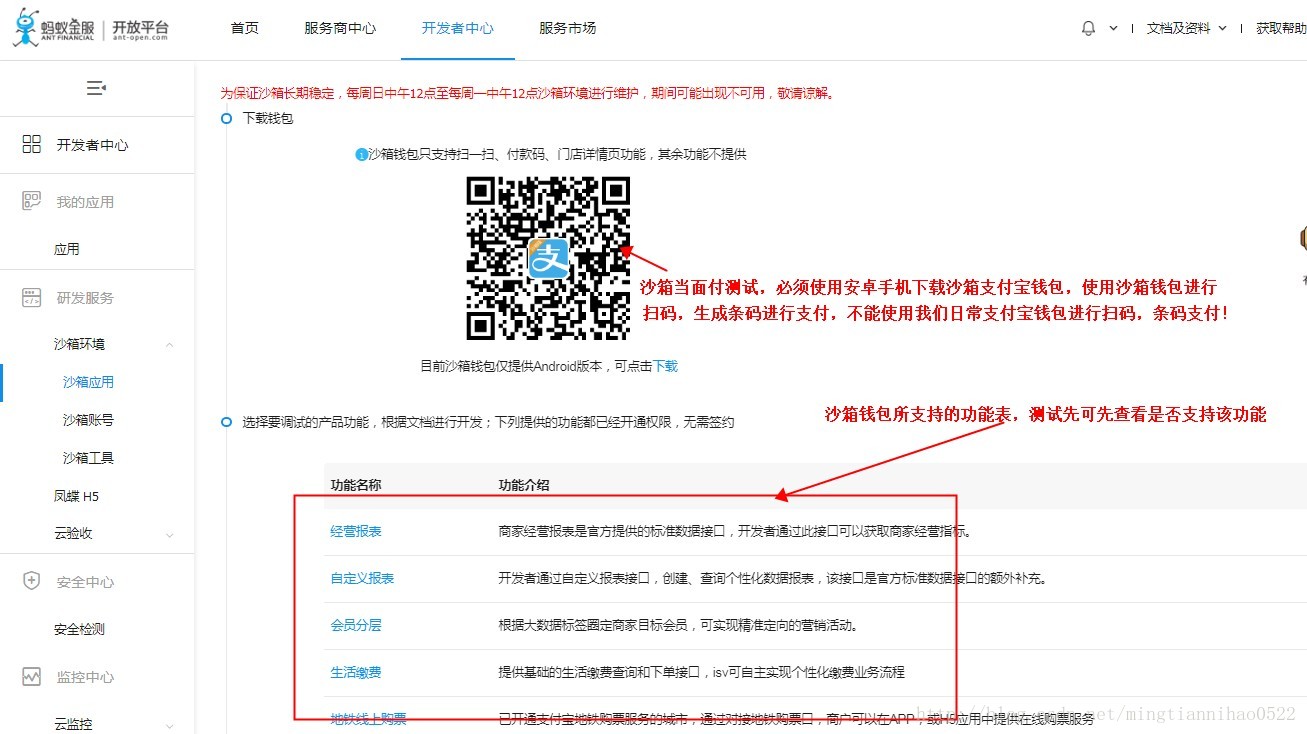Screen dimensions: 1307x734
Task: Open the notification bell icon
Action: pos(1088,28)
